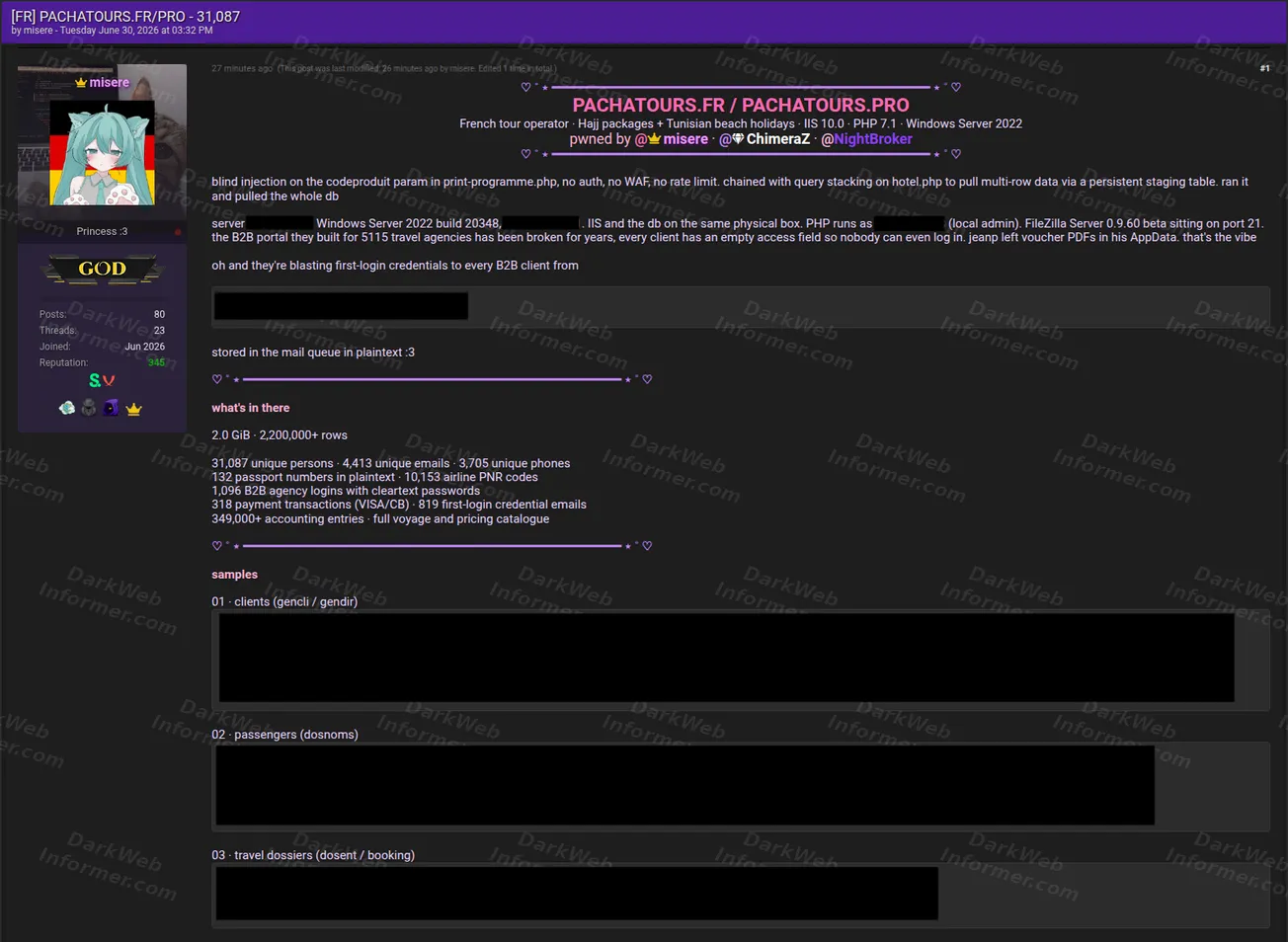The width and height of the screenshot is (1288, 942).
Task: Open the #1 post permalink
Action: tap(1264, 68)
